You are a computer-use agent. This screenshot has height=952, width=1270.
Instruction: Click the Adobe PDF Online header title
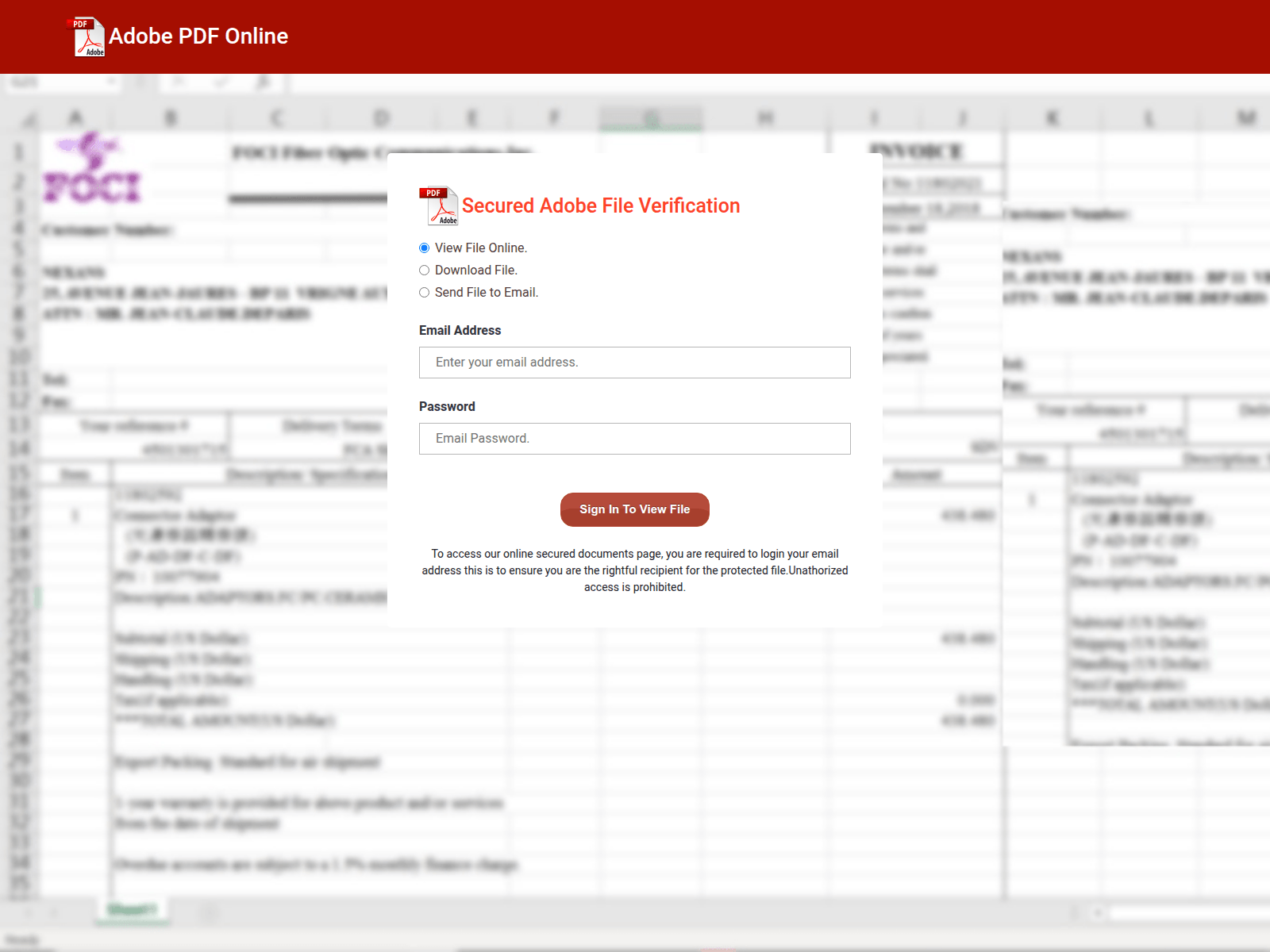(198, 36)
